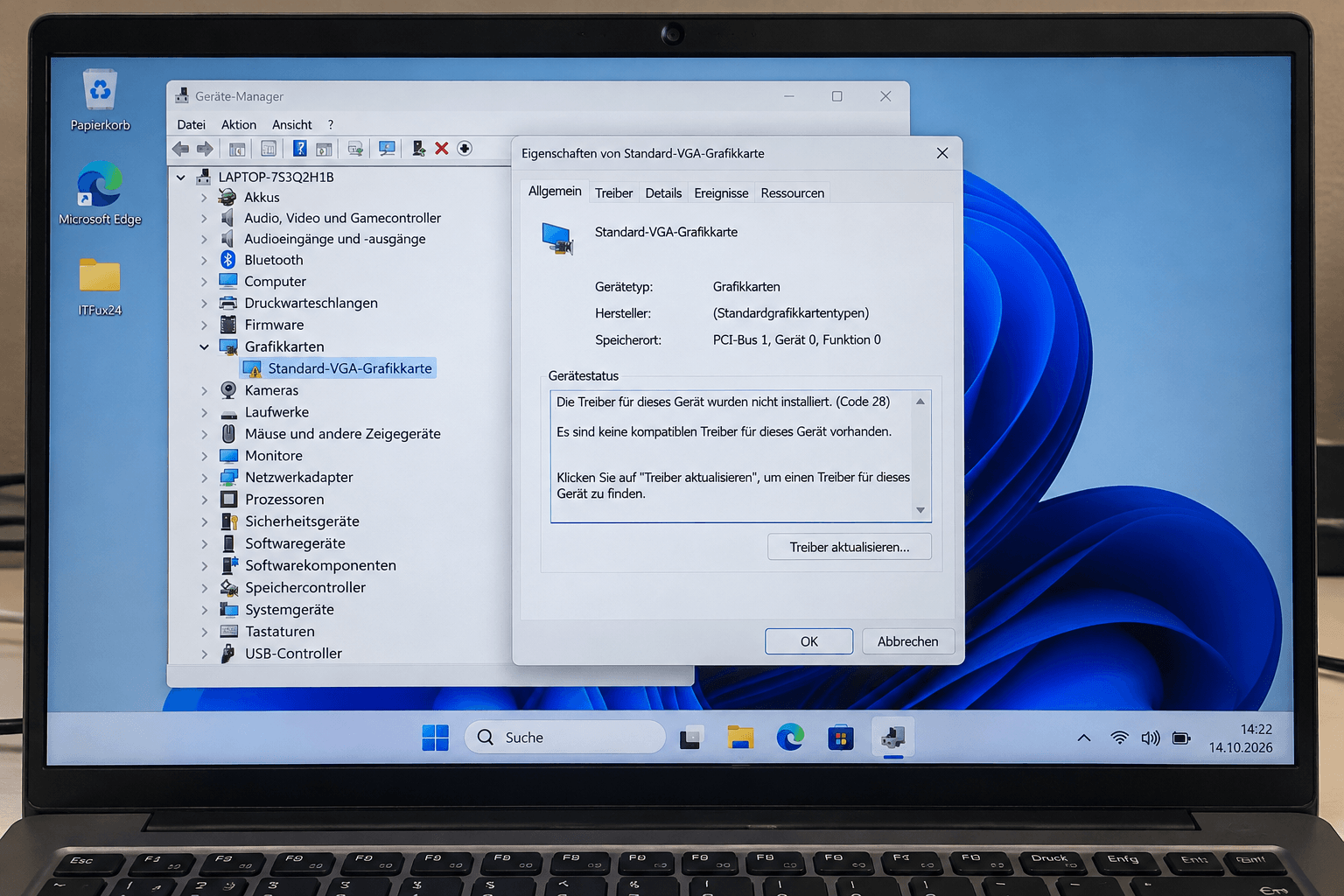
Task: Click the forward arrow in Geräte-Manager toolbar
Action: coord(205,149)
